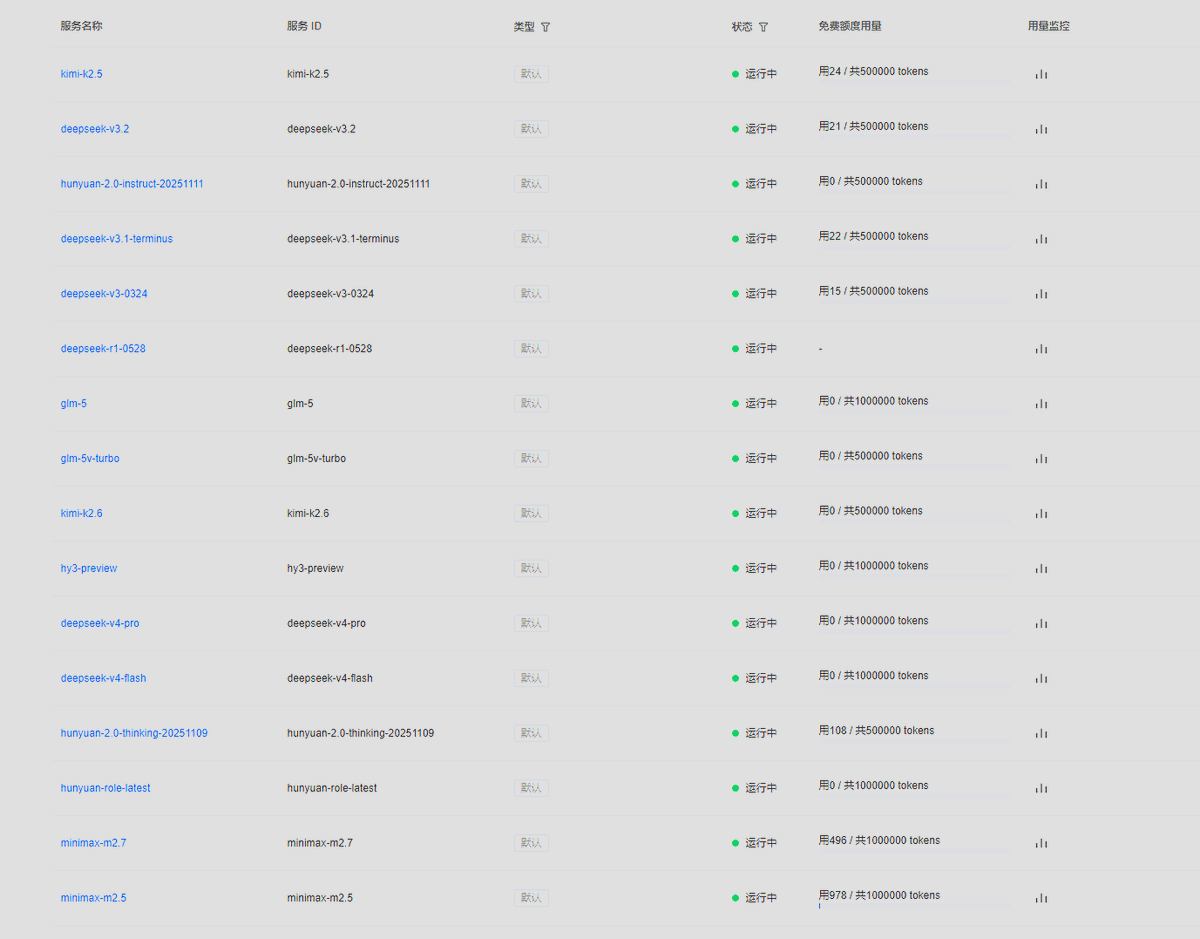Show usage chart for deepseek-v4-pro
This screenshot has width=1200, height=939.
(x=1041, y=624)
